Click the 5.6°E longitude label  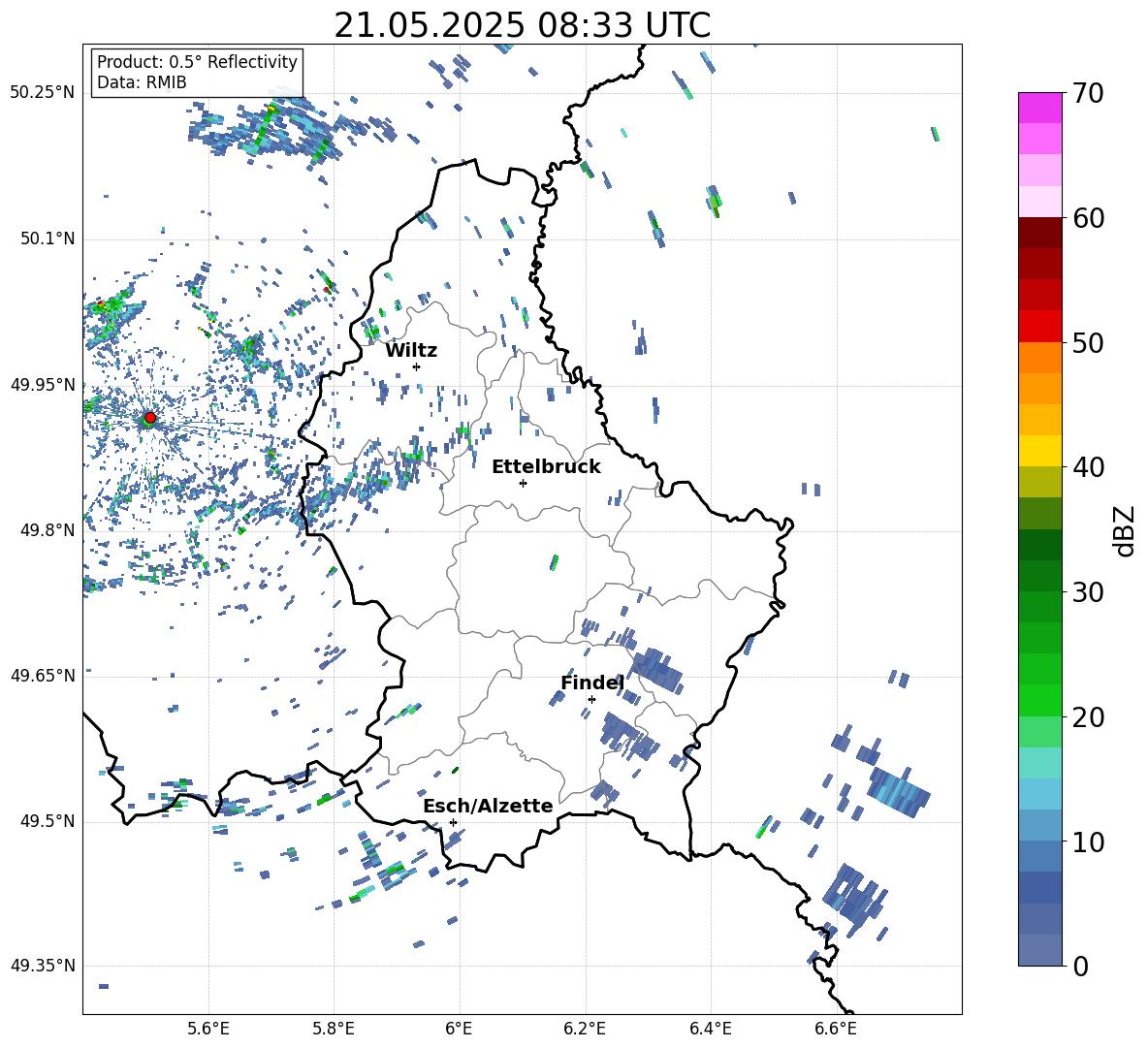tap(208, 1029)
